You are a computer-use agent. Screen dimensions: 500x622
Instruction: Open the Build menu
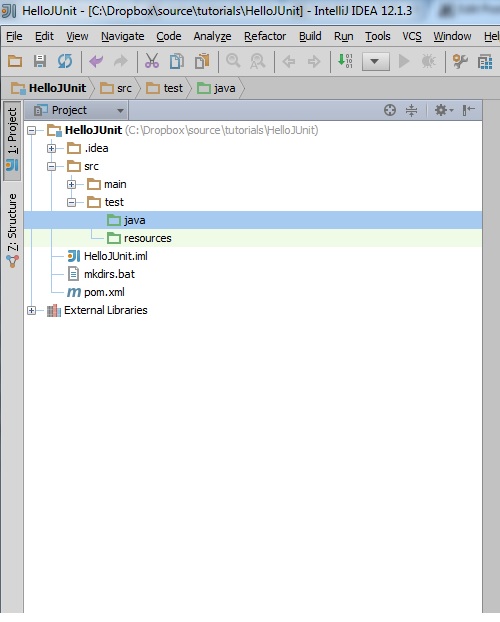310,36
